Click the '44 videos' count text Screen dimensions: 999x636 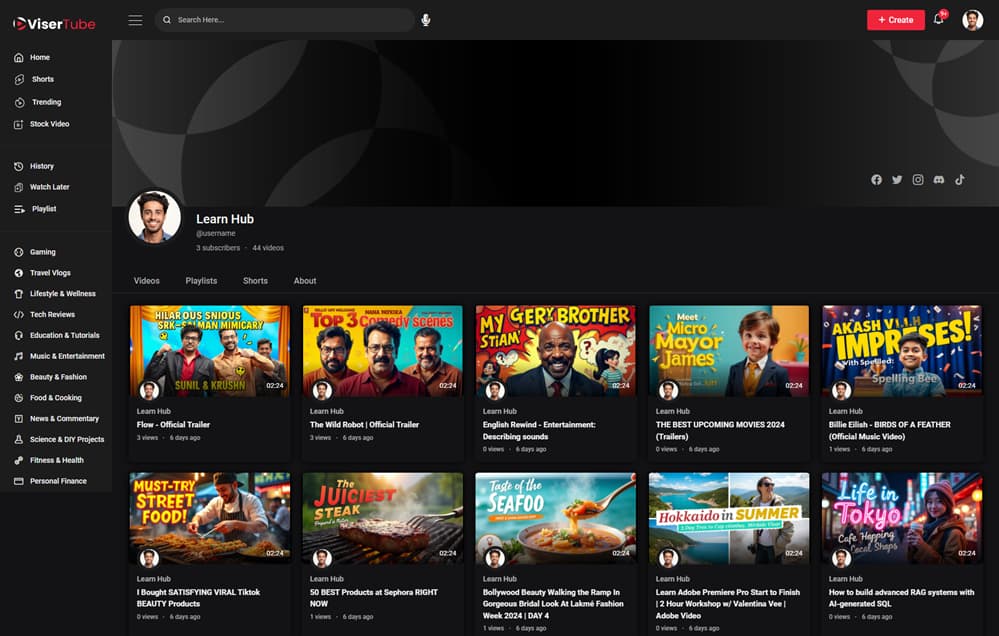(x=268, y=248)
